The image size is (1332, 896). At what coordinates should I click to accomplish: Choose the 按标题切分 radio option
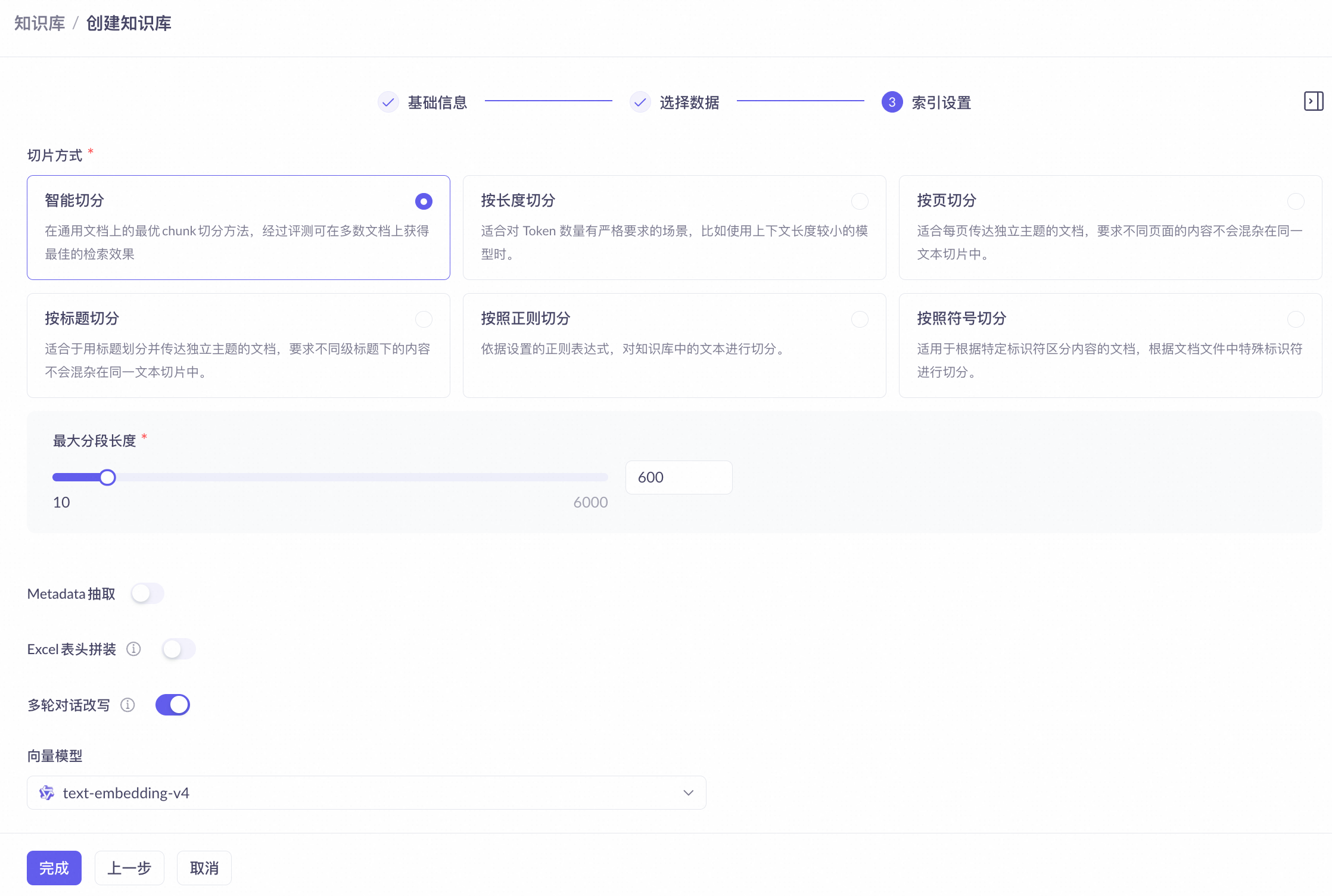click(x=424, y=319)
